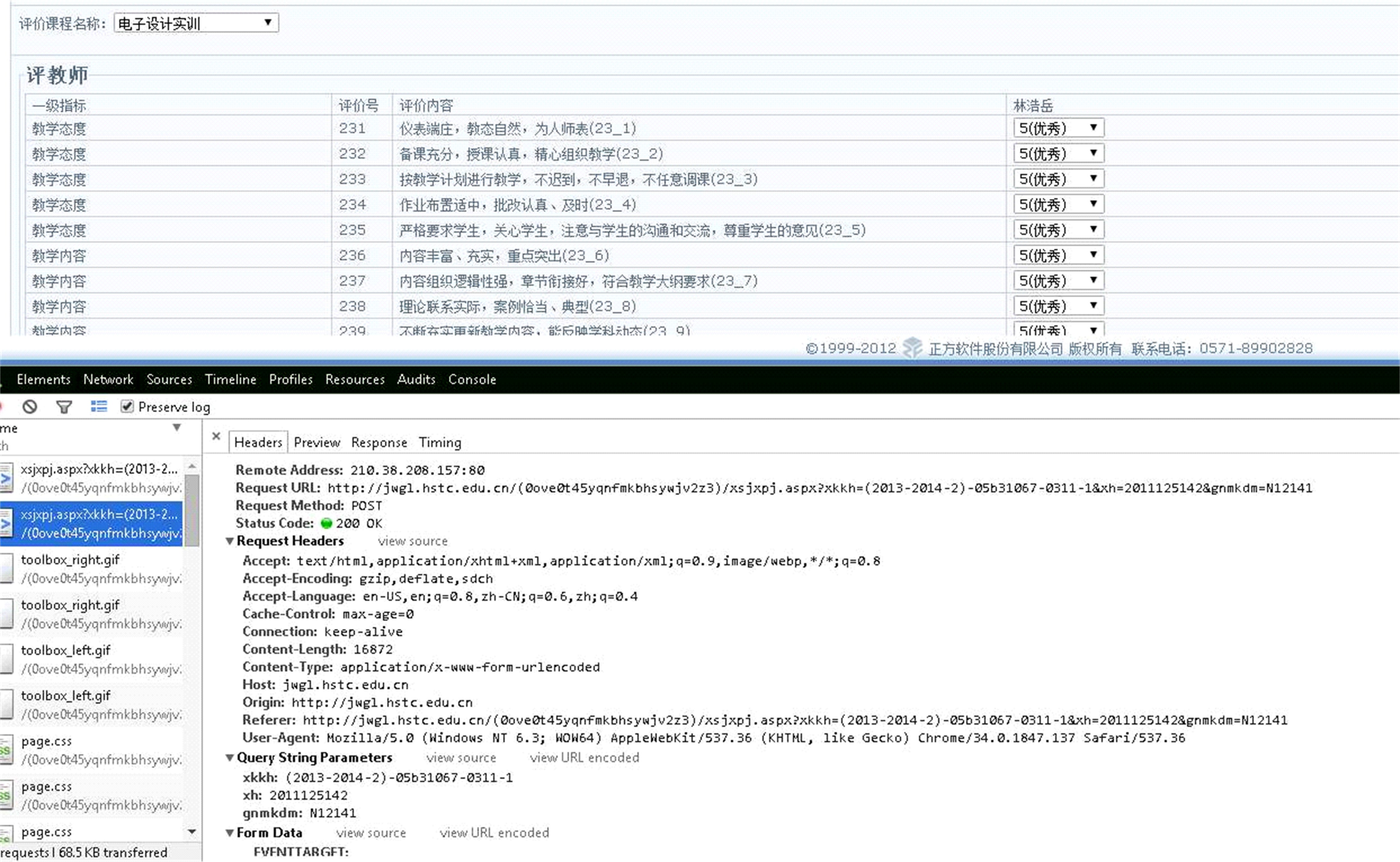Screen dimensions: 1400x862
Task: Close the request details pane
Action: pyautogui.click(x=216, y=436)
